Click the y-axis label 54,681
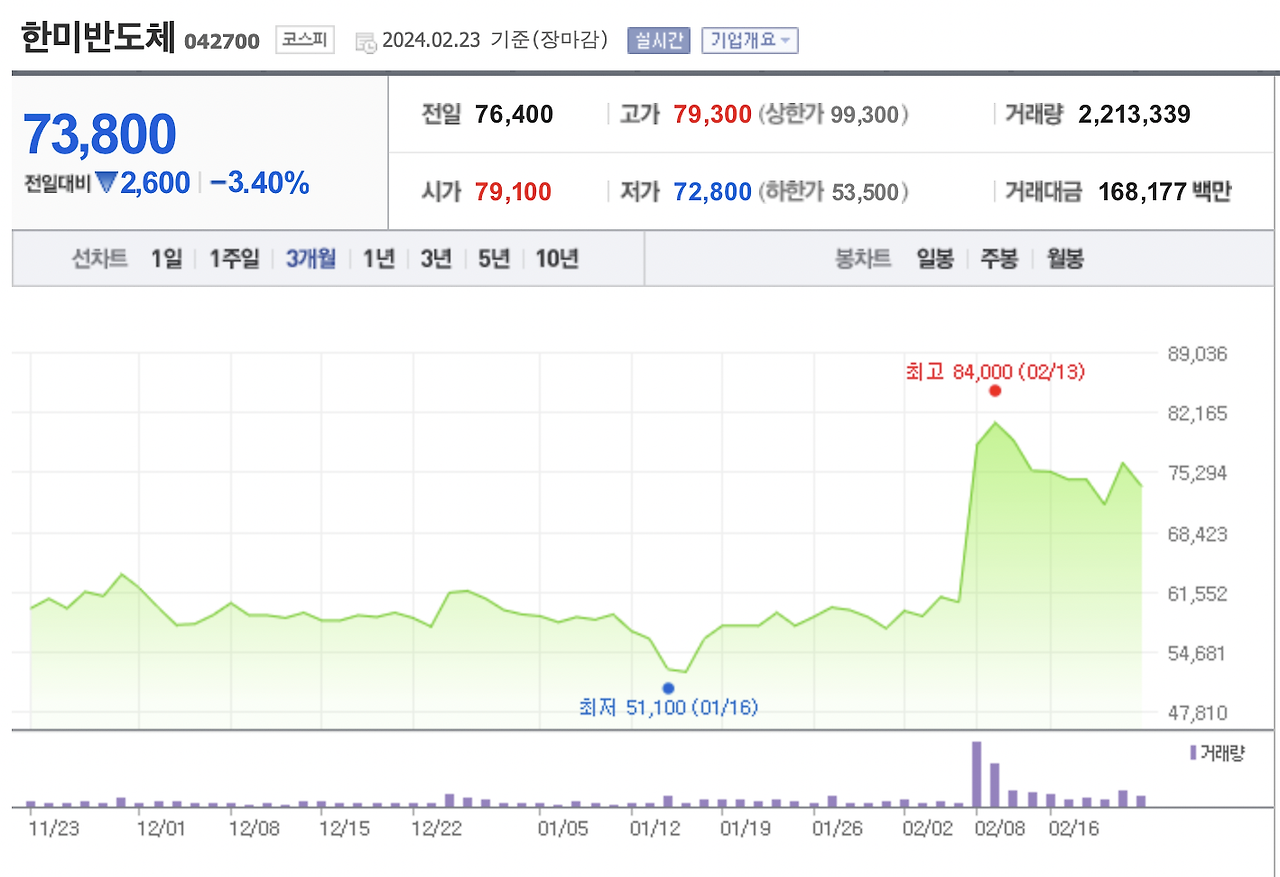Screen dimensions: 1280x877 click(x=1197, y=653)
